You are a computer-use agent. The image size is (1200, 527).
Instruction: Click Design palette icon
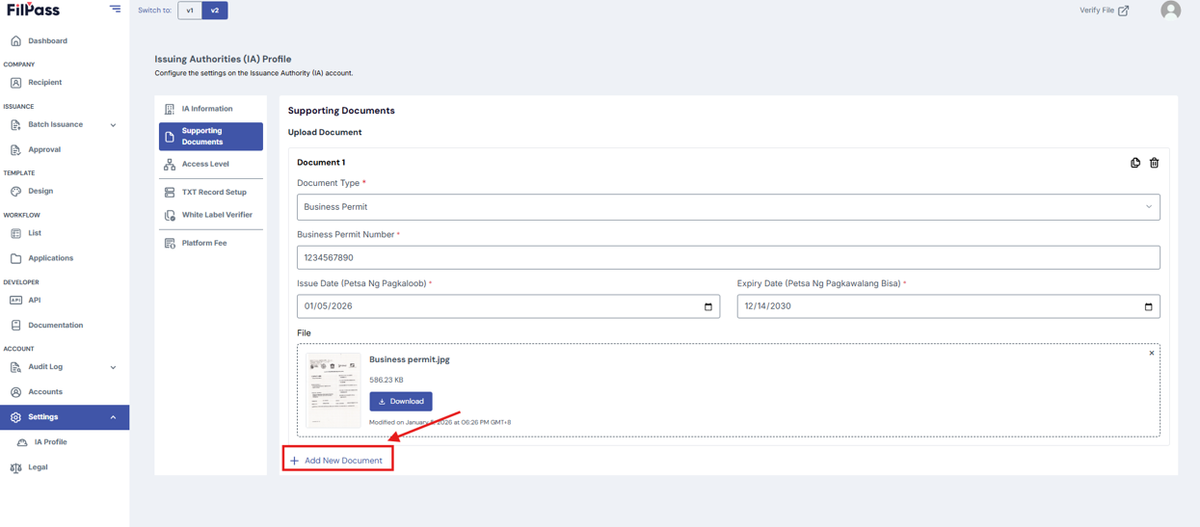(16, 191)
